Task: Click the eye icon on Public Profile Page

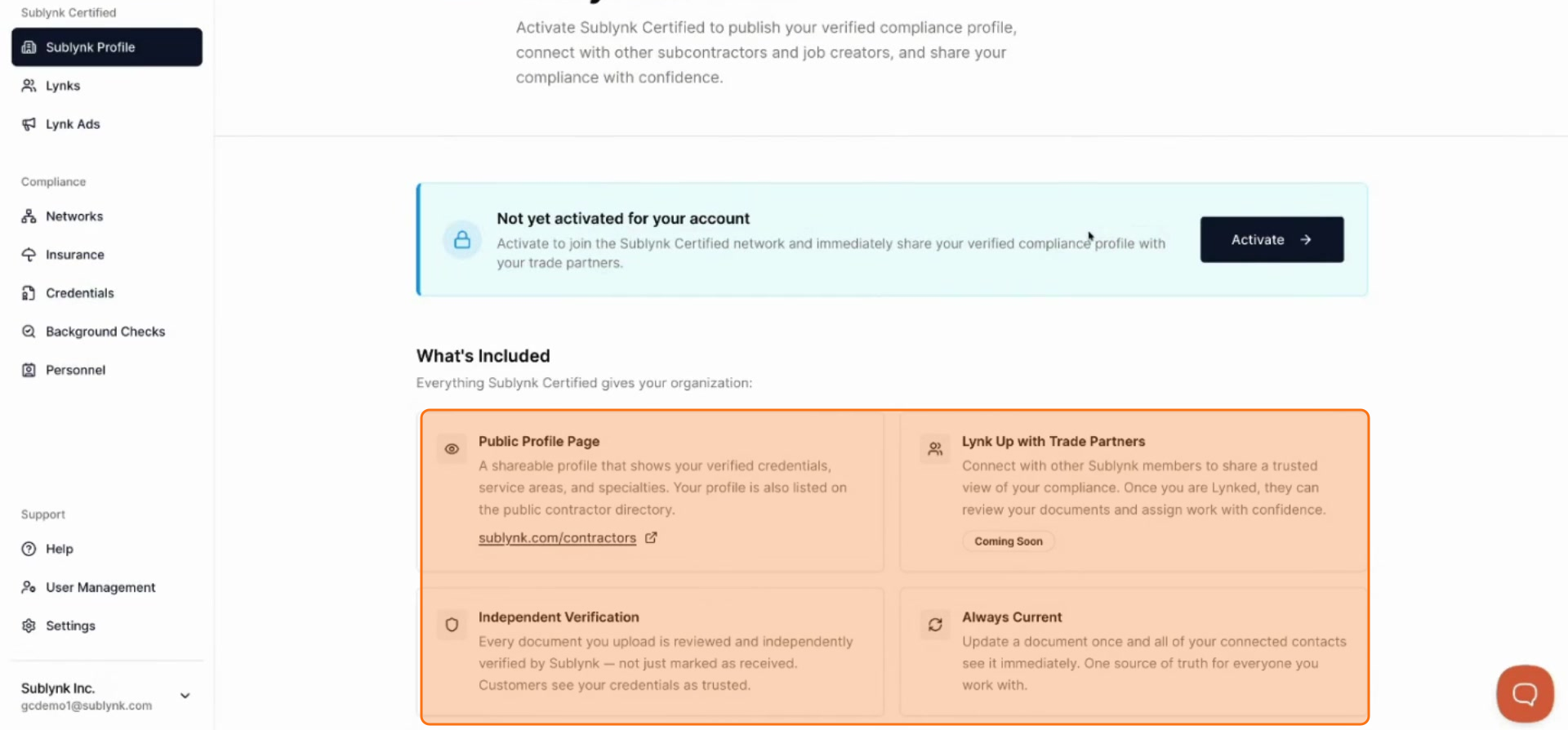Action: coord(452,449)
